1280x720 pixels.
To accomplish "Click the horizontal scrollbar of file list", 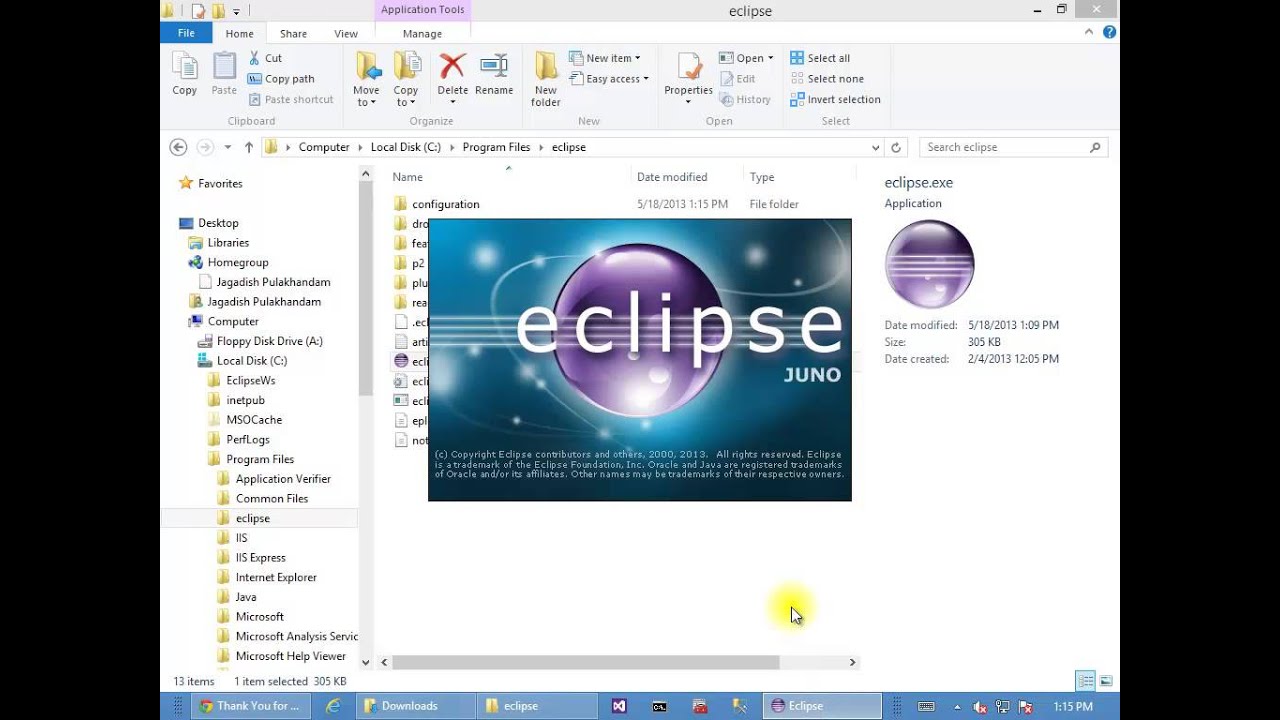I will 585,662.
